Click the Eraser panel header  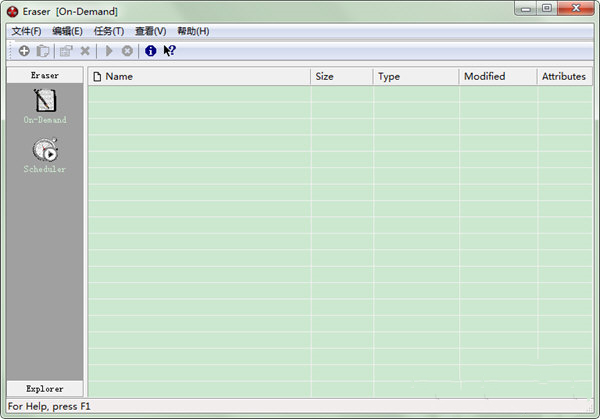click(x=45, y=75)
